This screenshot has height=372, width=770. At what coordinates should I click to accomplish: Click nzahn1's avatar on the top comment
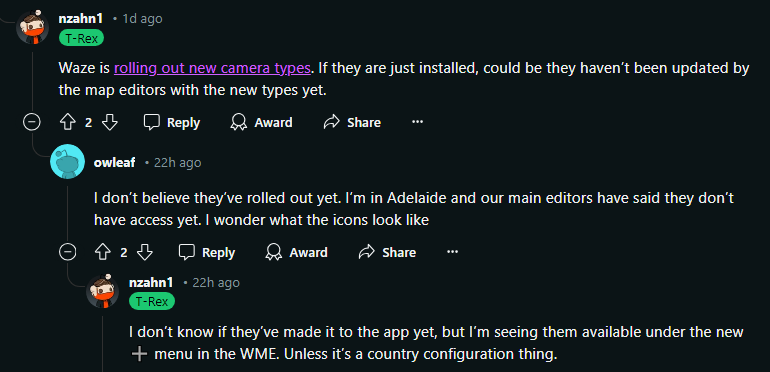(x=32, y=27)
